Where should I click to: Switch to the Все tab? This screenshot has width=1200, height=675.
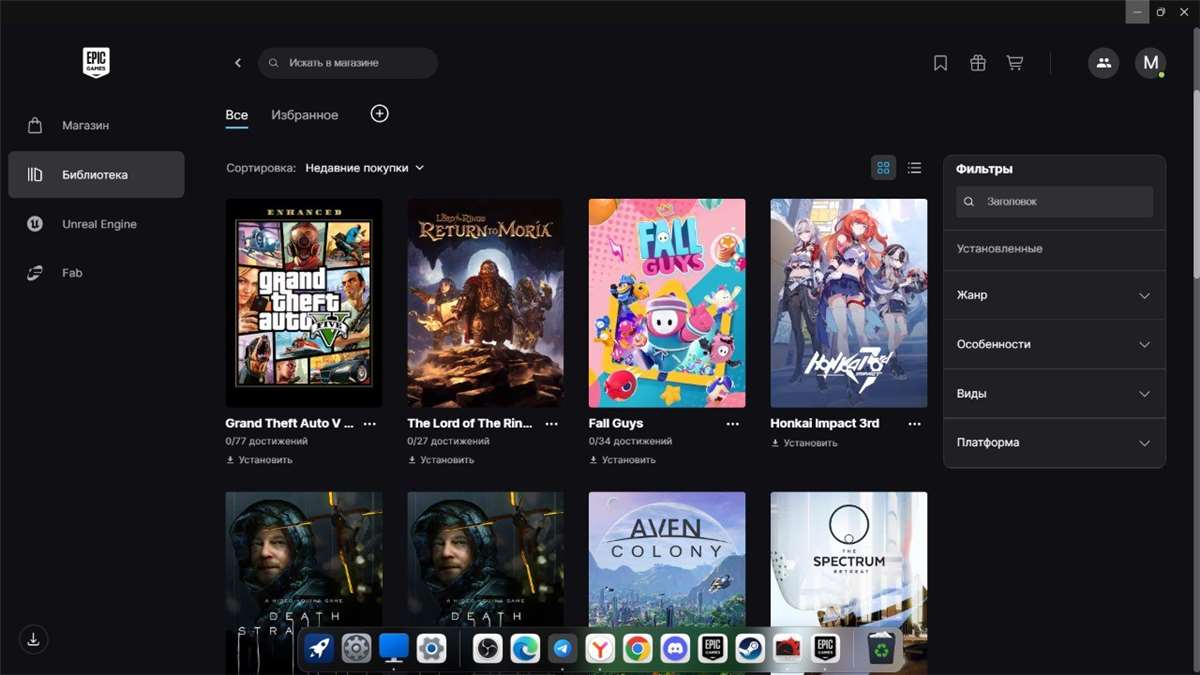coord(237,116)
